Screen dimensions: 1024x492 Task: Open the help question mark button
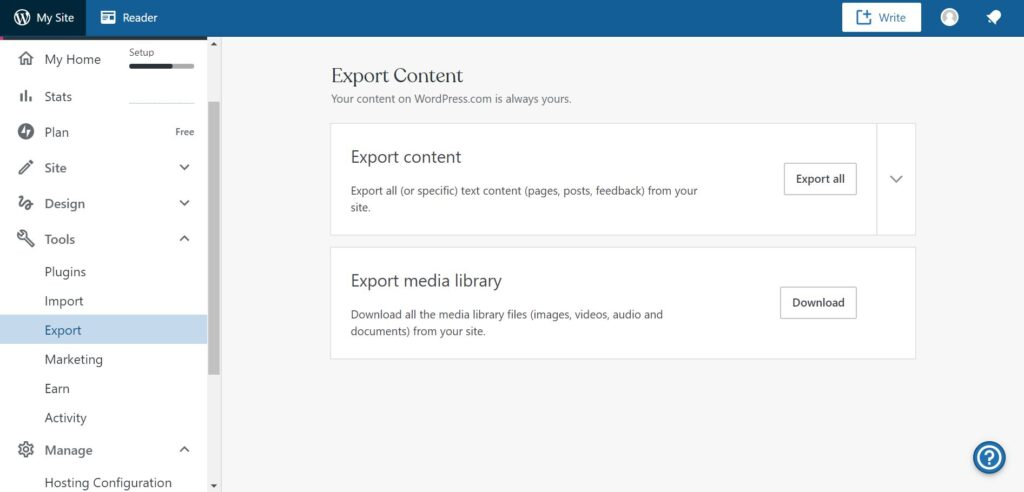[x=989, y=457]
